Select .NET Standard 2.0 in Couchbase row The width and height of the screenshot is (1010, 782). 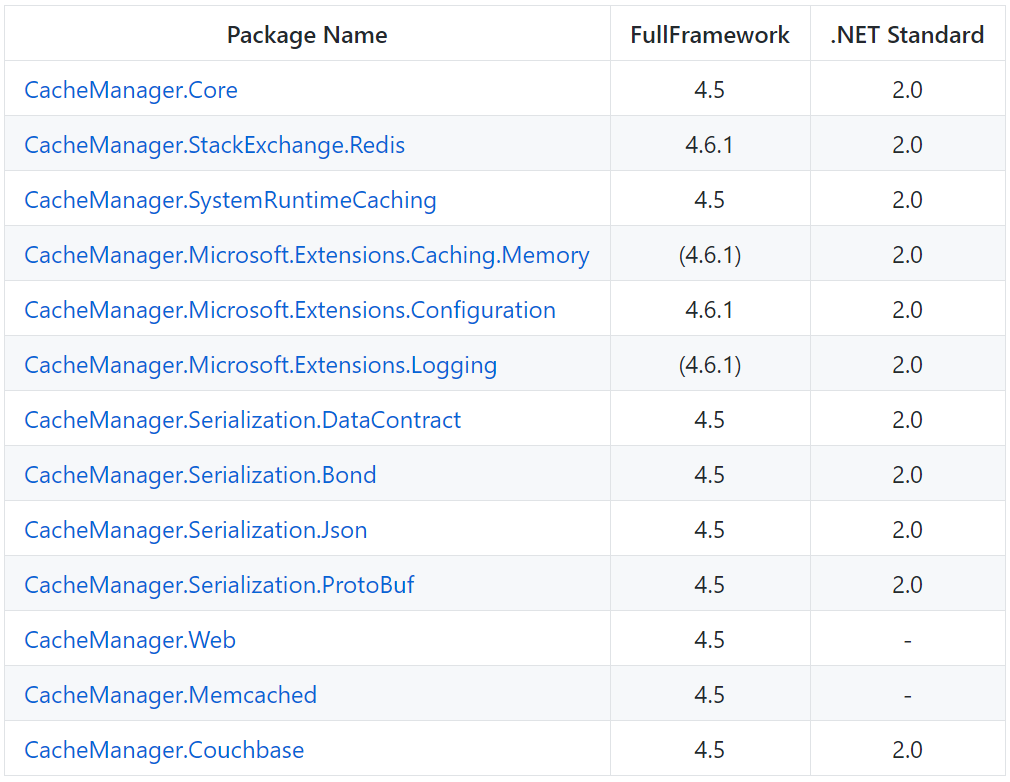(x=907, y=750)
